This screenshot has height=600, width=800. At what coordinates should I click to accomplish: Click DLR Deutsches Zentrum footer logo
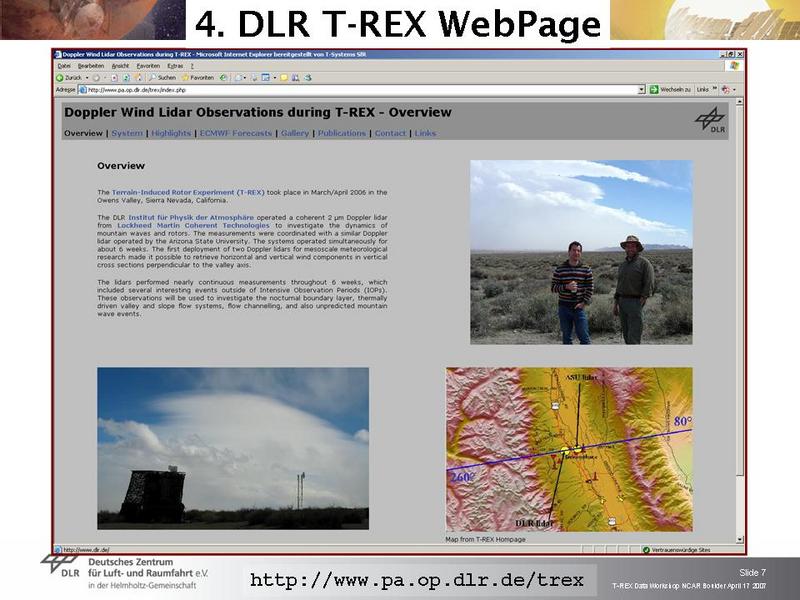125,572
